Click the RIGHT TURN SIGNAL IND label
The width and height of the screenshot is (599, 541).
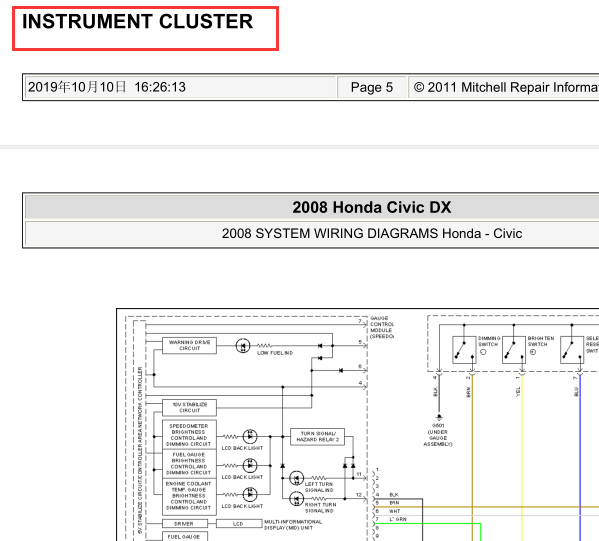pyautogui.click(x=320, y=507)
